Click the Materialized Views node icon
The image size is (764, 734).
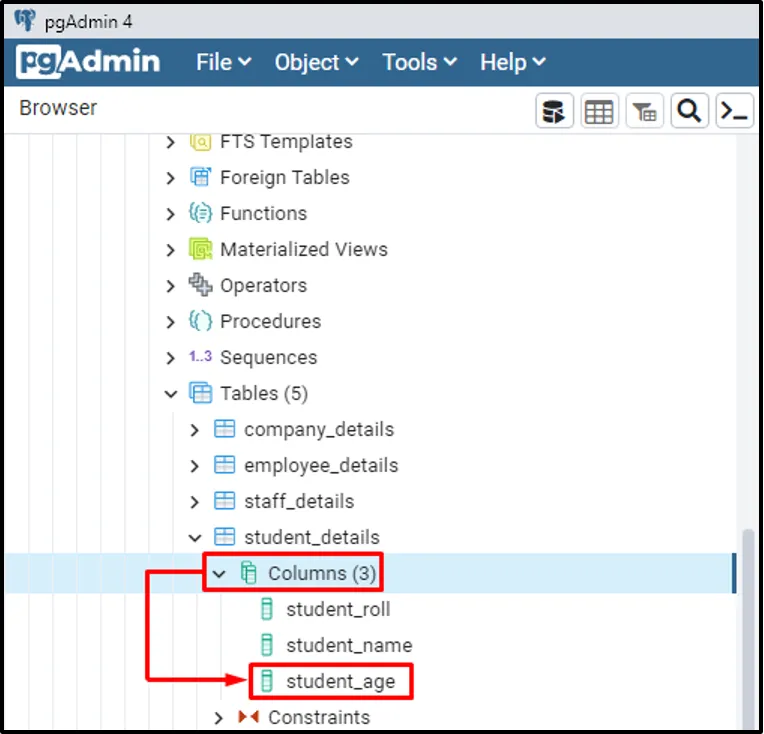201,249
